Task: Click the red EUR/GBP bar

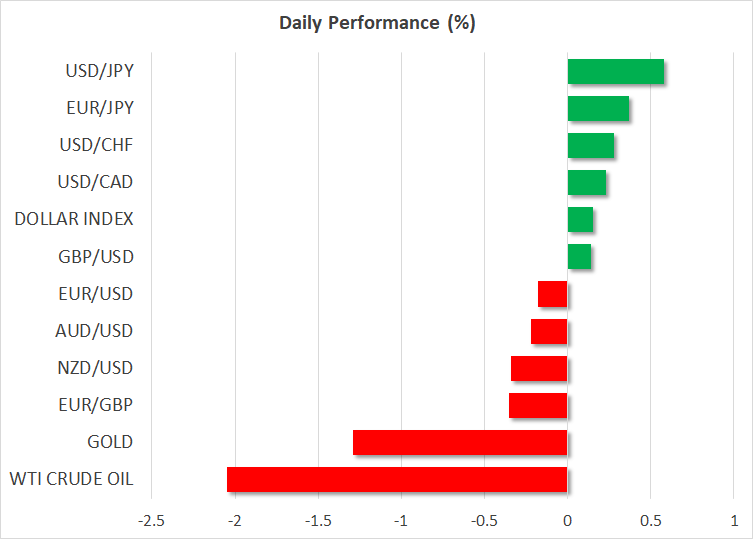Action: click(538, 405)
